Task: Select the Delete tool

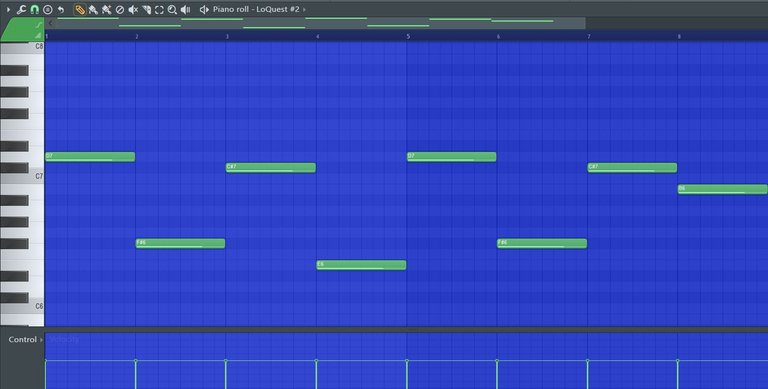Action: 120,9
